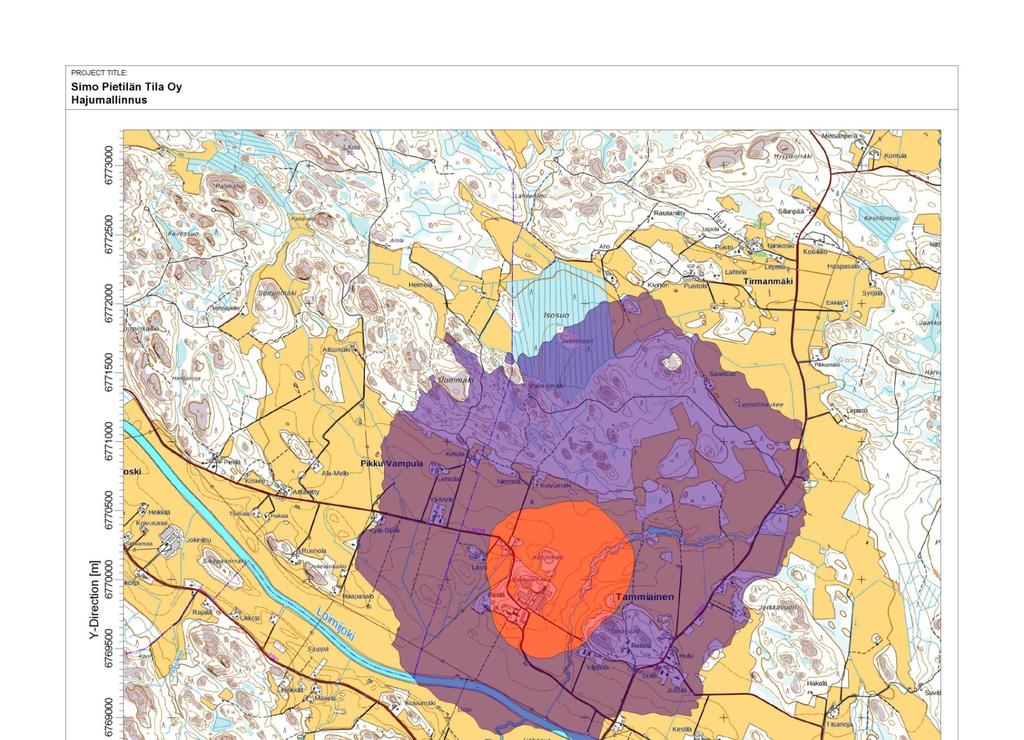Screen dimensions: 1024x740
Task: Click the 6770500 y-axis tick label
Action: [x=109, y=510]
